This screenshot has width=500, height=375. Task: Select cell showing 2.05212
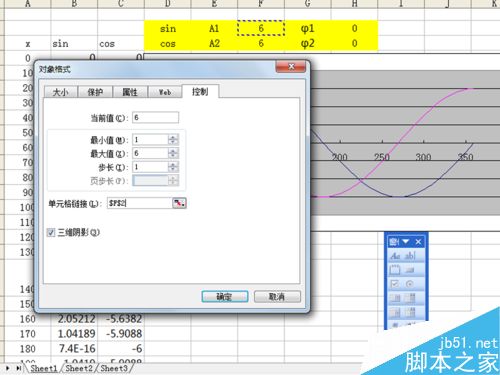click(74, 319)
